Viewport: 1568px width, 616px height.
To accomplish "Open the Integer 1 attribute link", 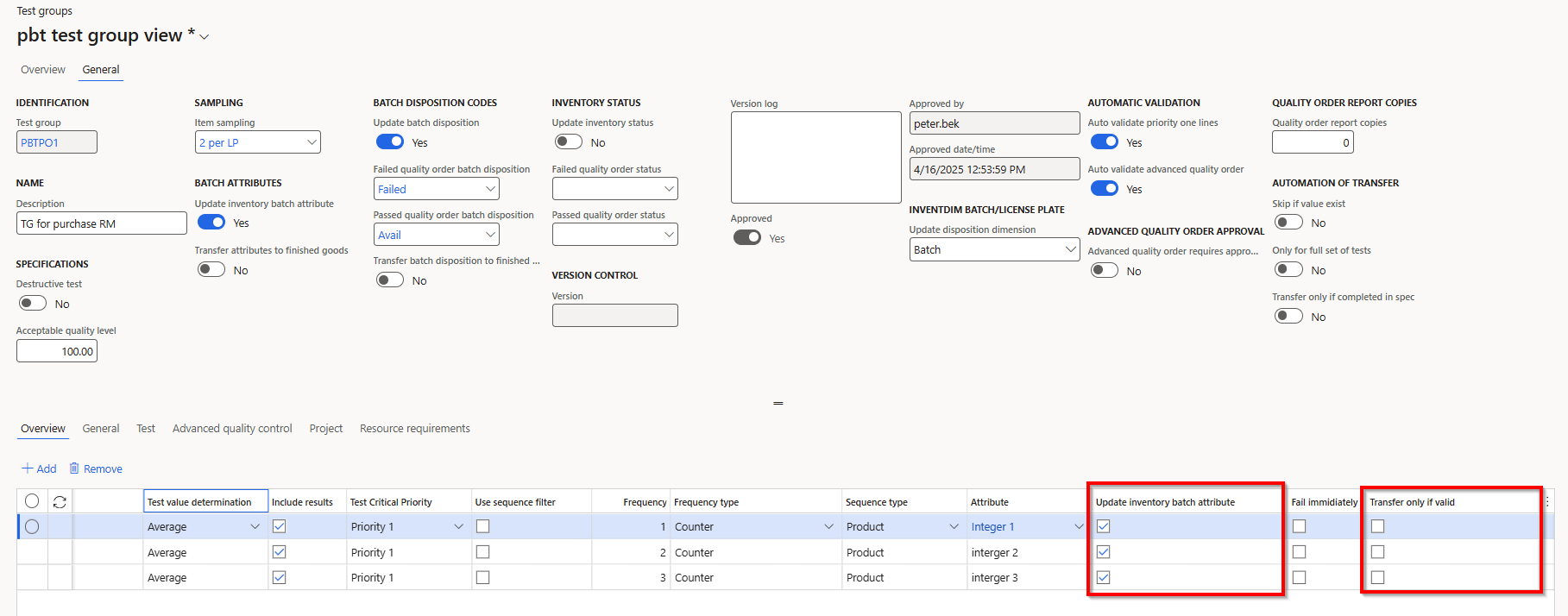I will point(992,527).
